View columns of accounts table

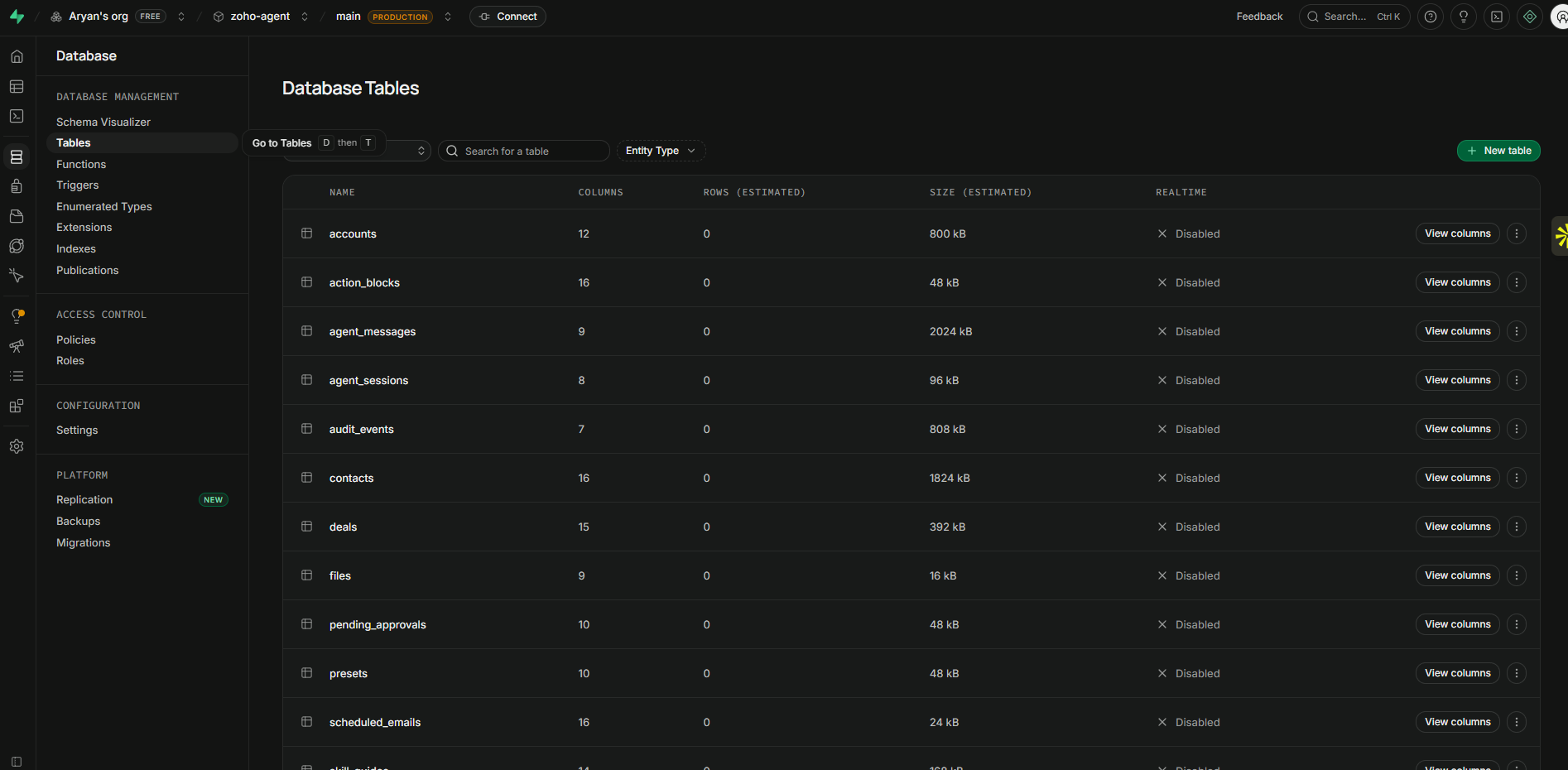coord(1458,233)
